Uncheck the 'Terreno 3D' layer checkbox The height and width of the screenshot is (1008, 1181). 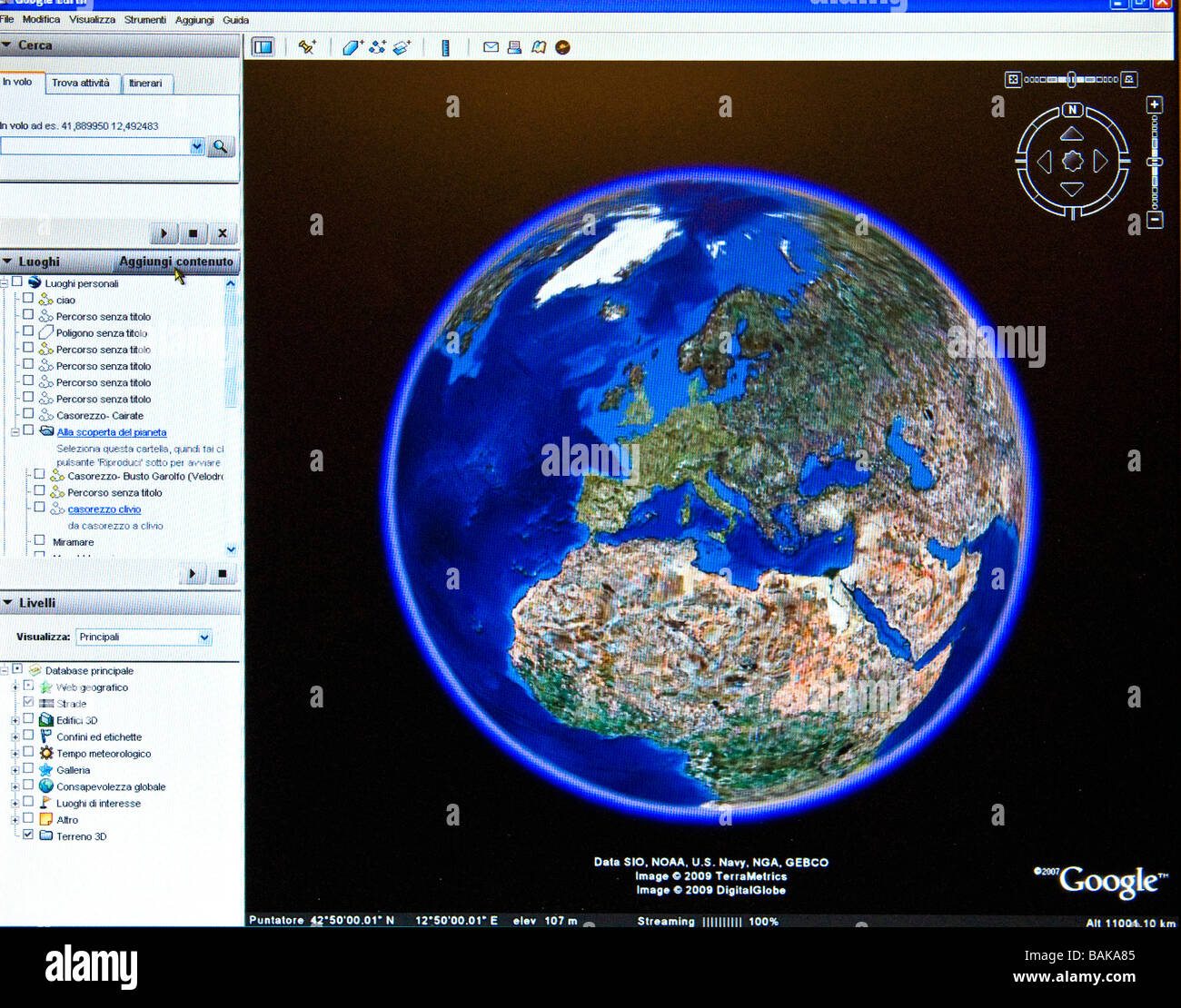click(x=28, y=834)
